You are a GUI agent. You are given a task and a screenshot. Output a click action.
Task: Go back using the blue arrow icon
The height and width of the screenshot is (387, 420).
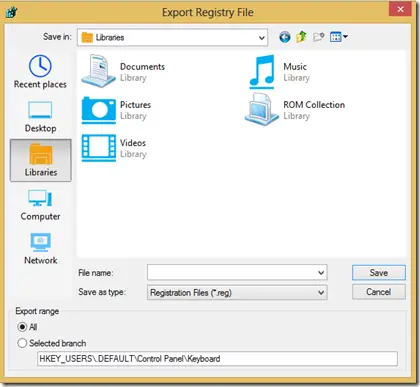pyautogui.click(x=285, y=37)
